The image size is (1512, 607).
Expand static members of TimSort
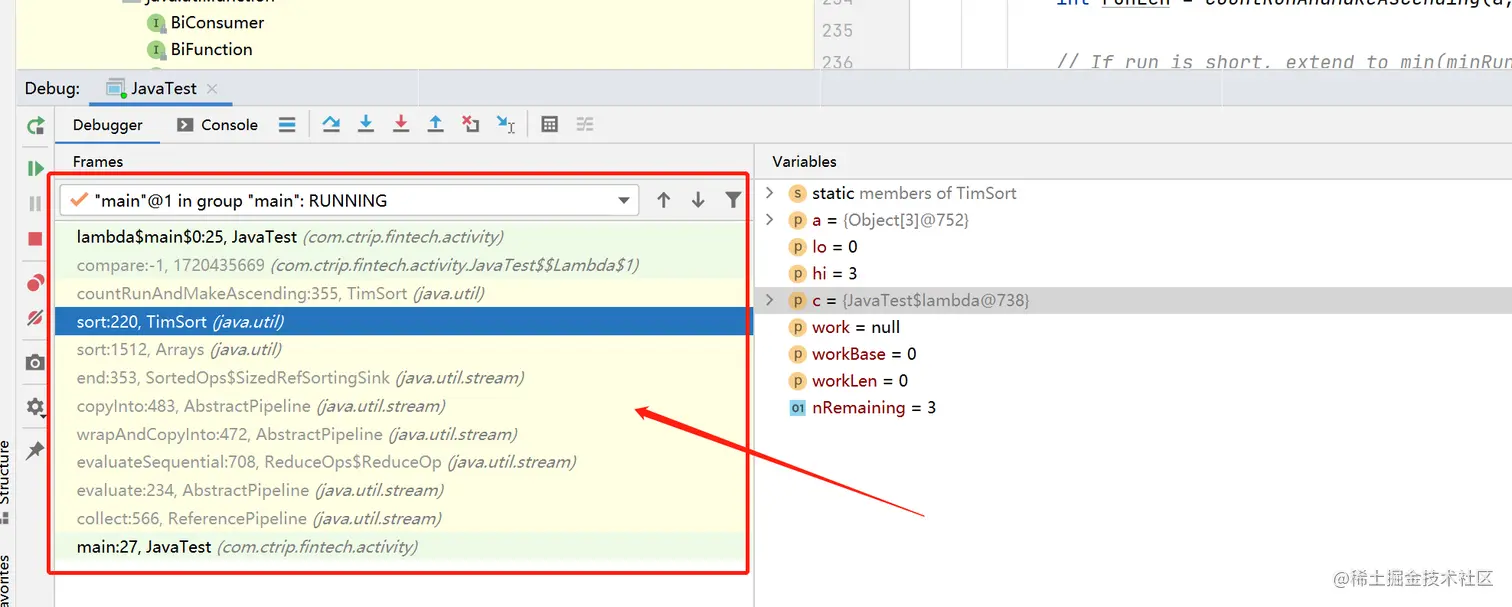769,193
